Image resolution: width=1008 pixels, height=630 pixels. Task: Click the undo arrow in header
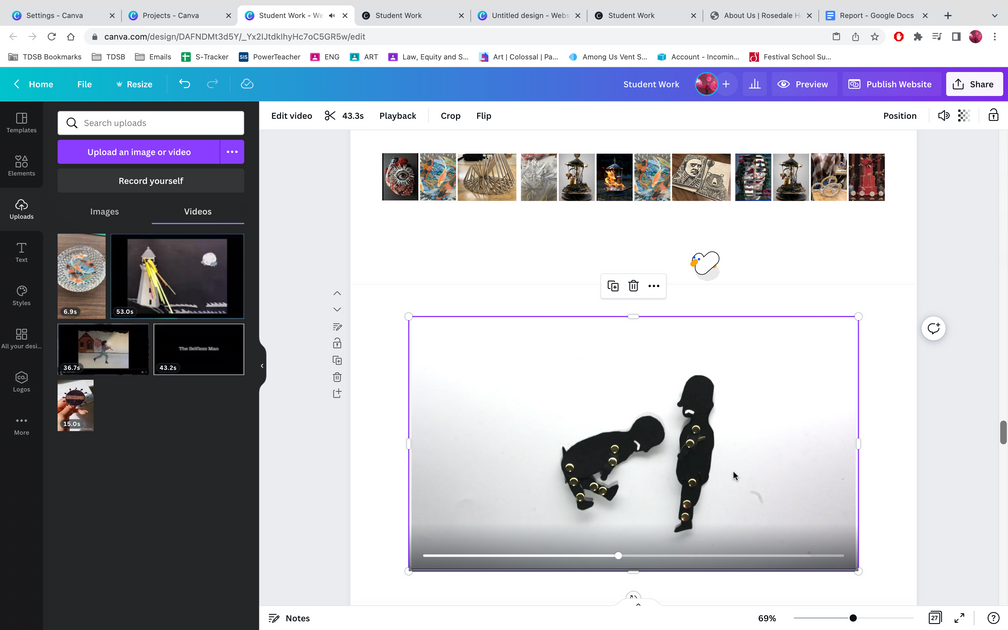click(184, 84)
